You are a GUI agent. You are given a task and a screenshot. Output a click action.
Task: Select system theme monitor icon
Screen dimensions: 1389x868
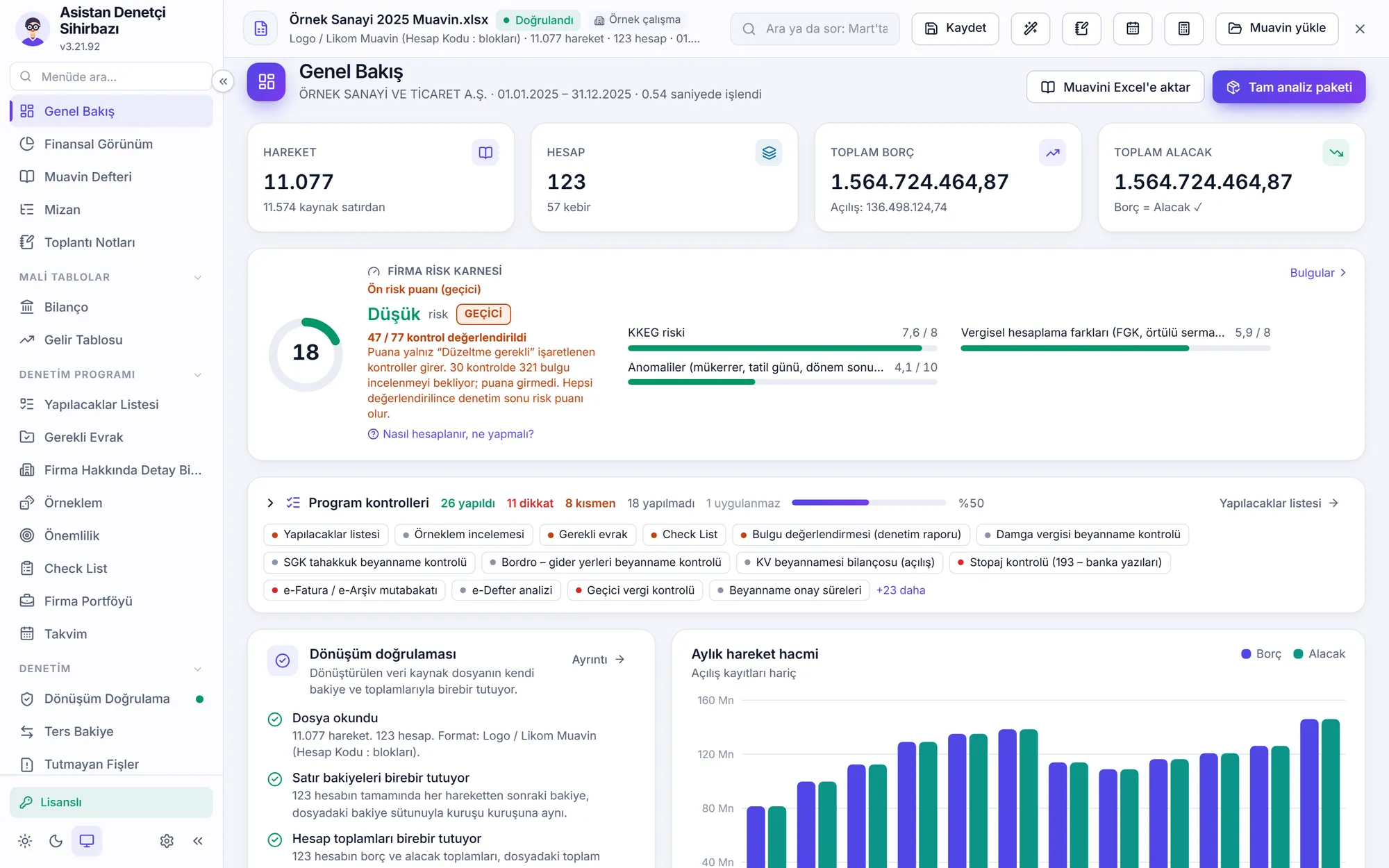(x=87, y=841)
